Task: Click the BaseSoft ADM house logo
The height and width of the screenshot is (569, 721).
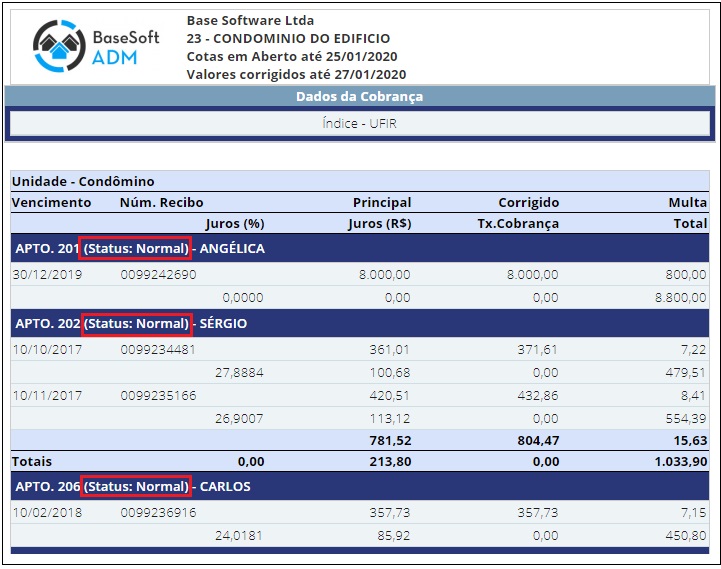Action: tap(59, 46)
